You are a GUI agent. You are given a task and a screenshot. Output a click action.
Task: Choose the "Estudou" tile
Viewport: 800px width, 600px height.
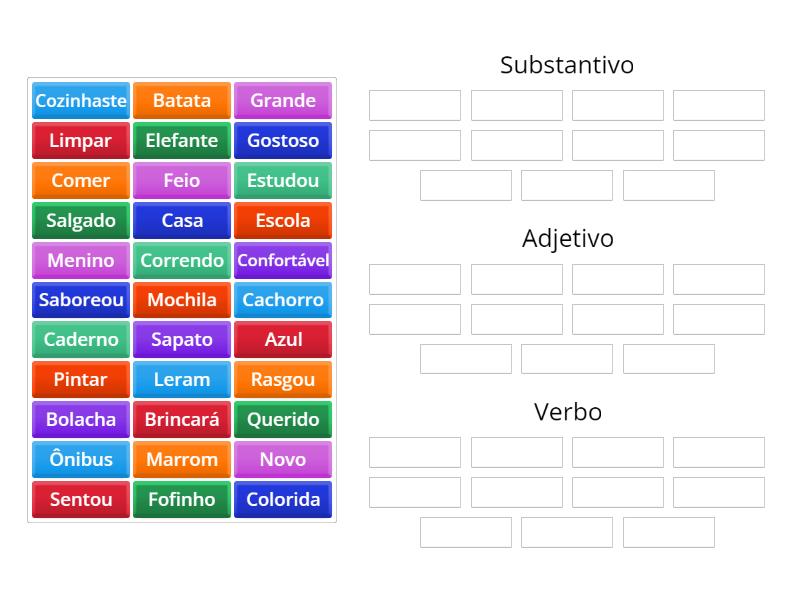click(283, 180)
